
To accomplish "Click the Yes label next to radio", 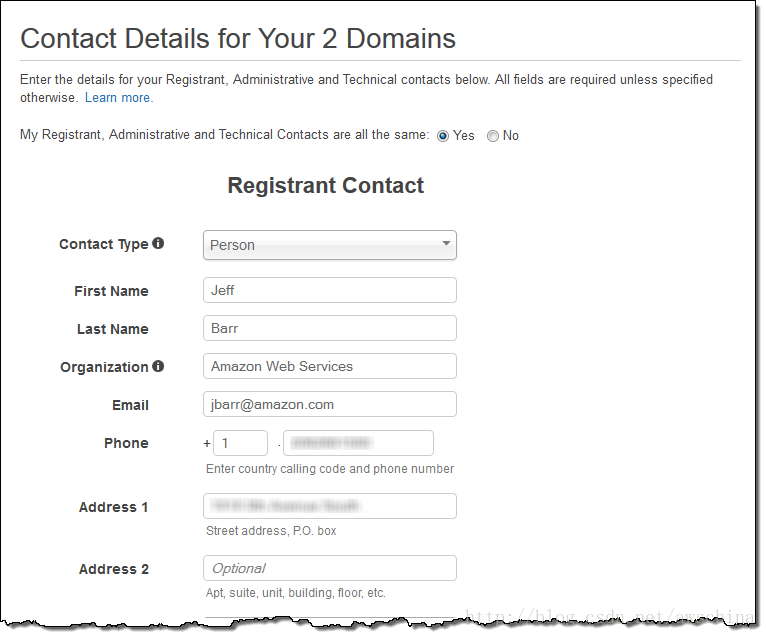I will (464, 135).
